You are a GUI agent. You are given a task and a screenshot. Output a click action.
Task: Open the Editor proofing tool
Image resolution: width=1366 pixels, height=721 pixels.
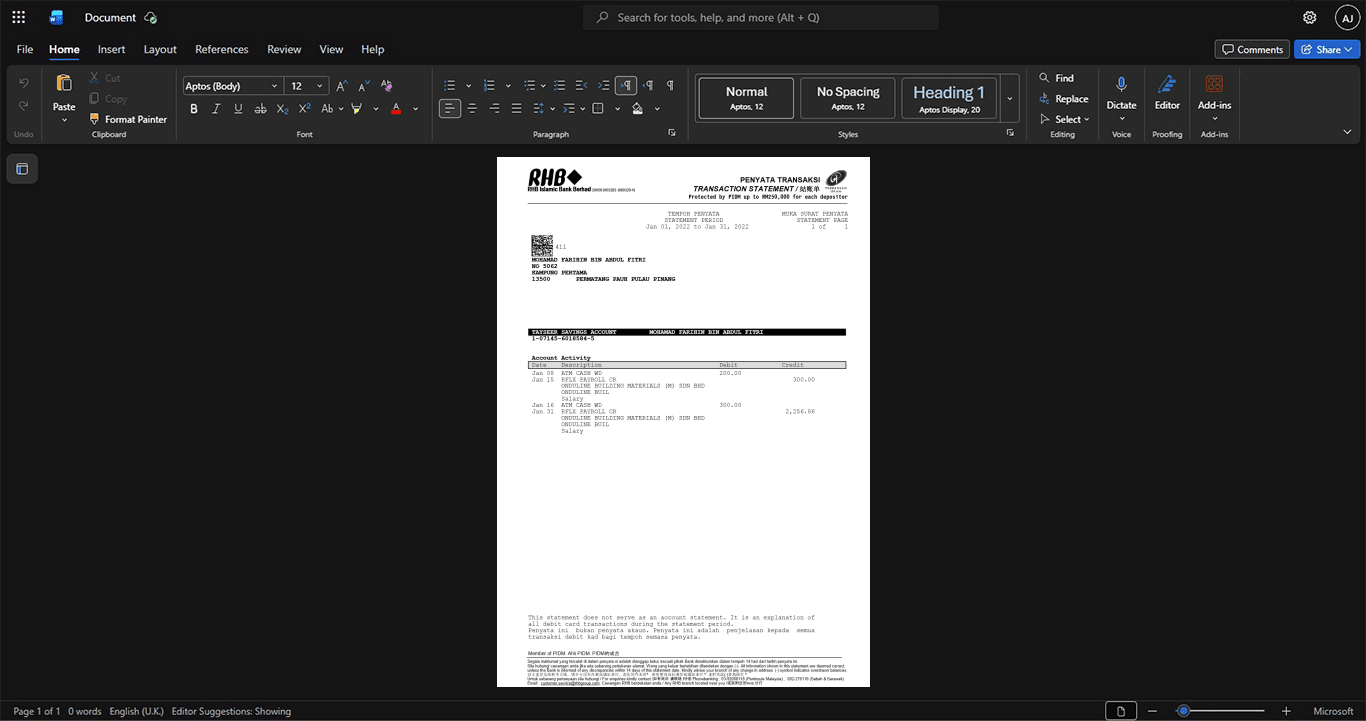(1167, 92)
